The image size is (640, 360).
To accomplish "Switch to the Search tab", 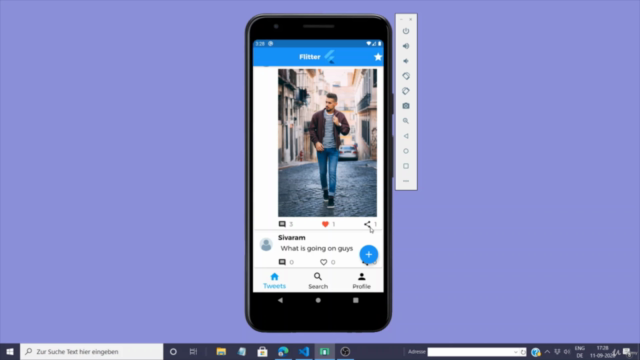I will 318,281.
